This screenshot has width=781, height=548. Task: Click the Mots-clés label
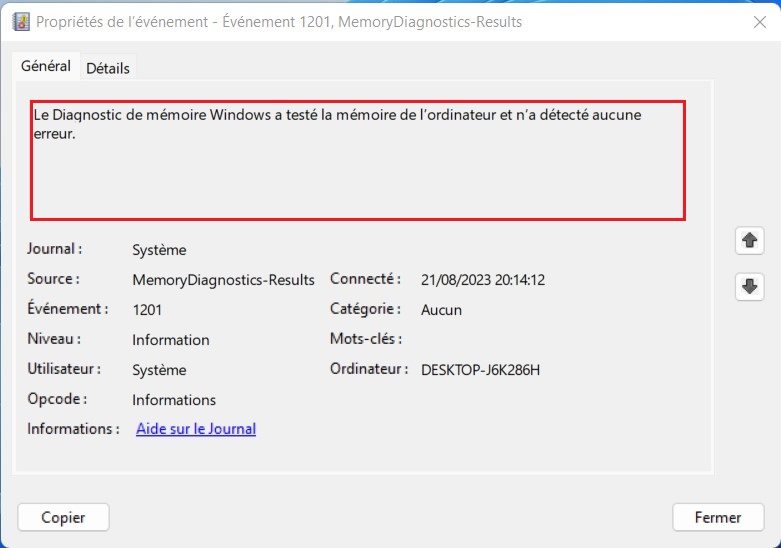click(366, 339)
